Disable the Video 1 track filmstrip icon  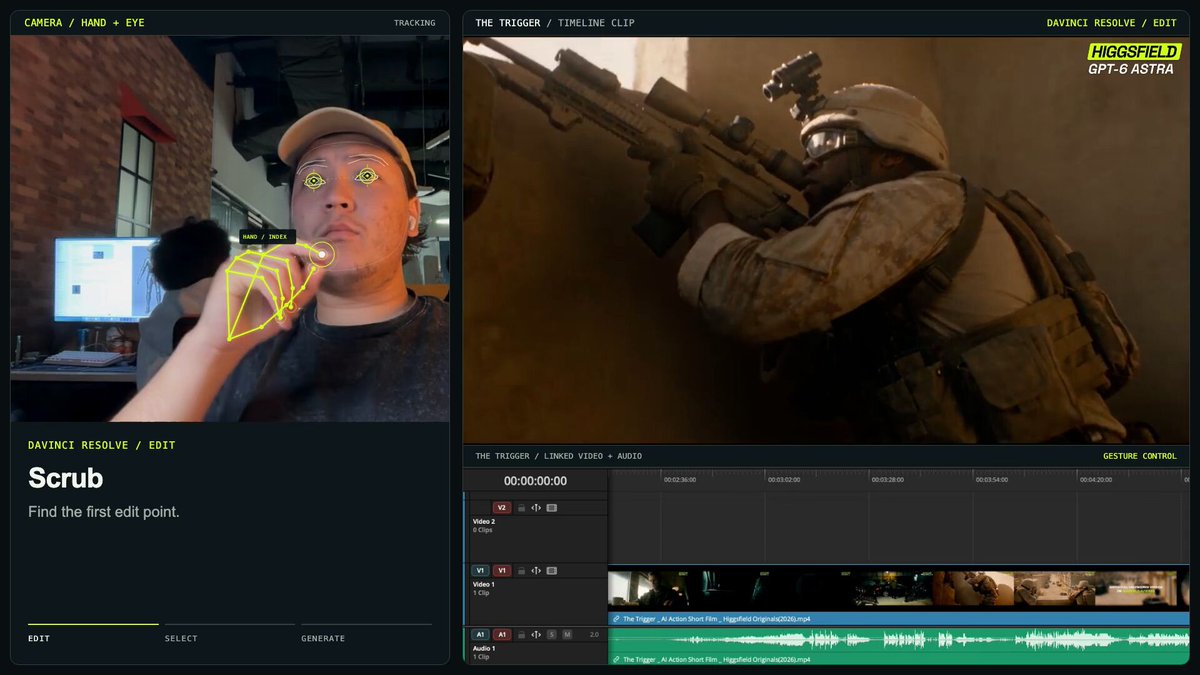(x=552, y=571)
